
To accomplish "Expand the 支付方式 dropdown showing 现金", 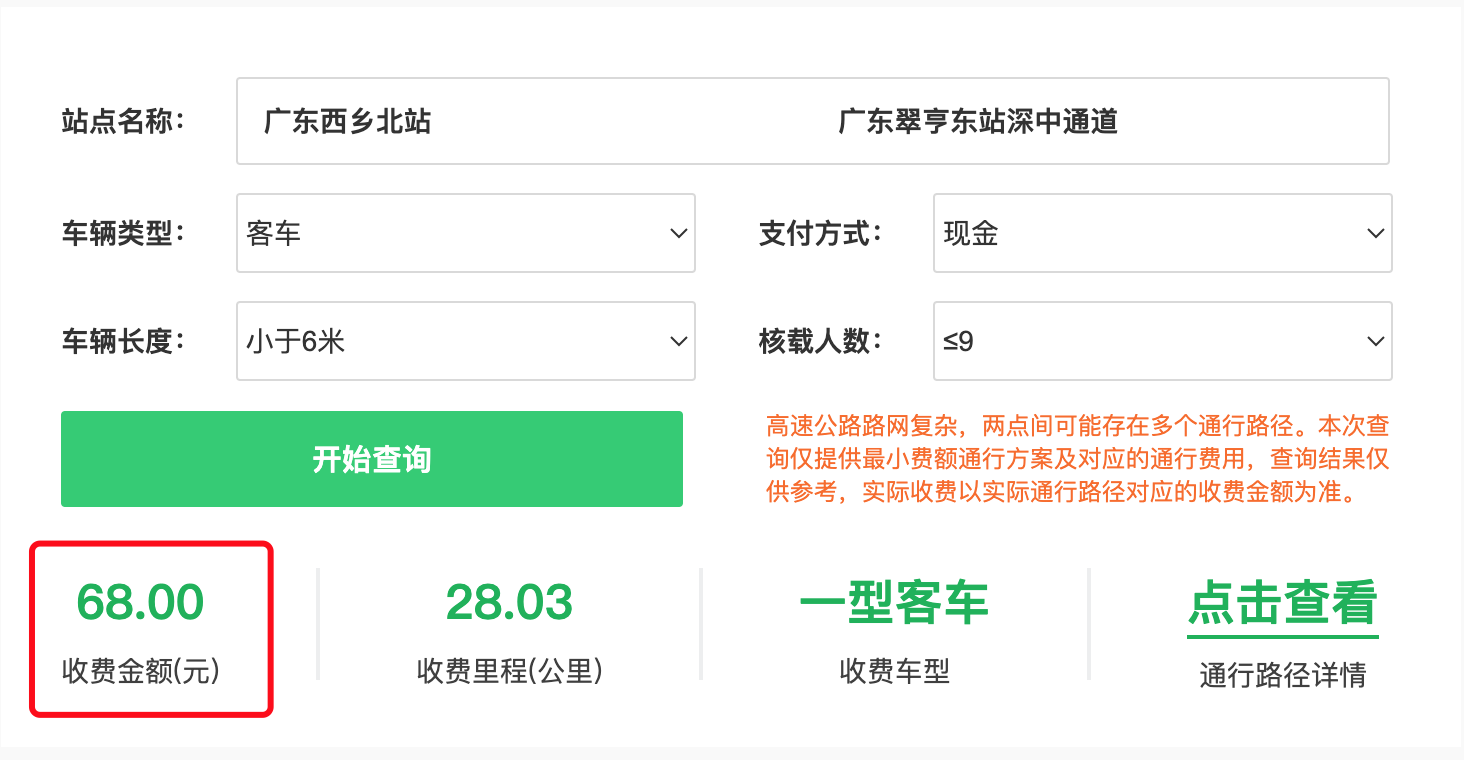I will point(1162,234).
